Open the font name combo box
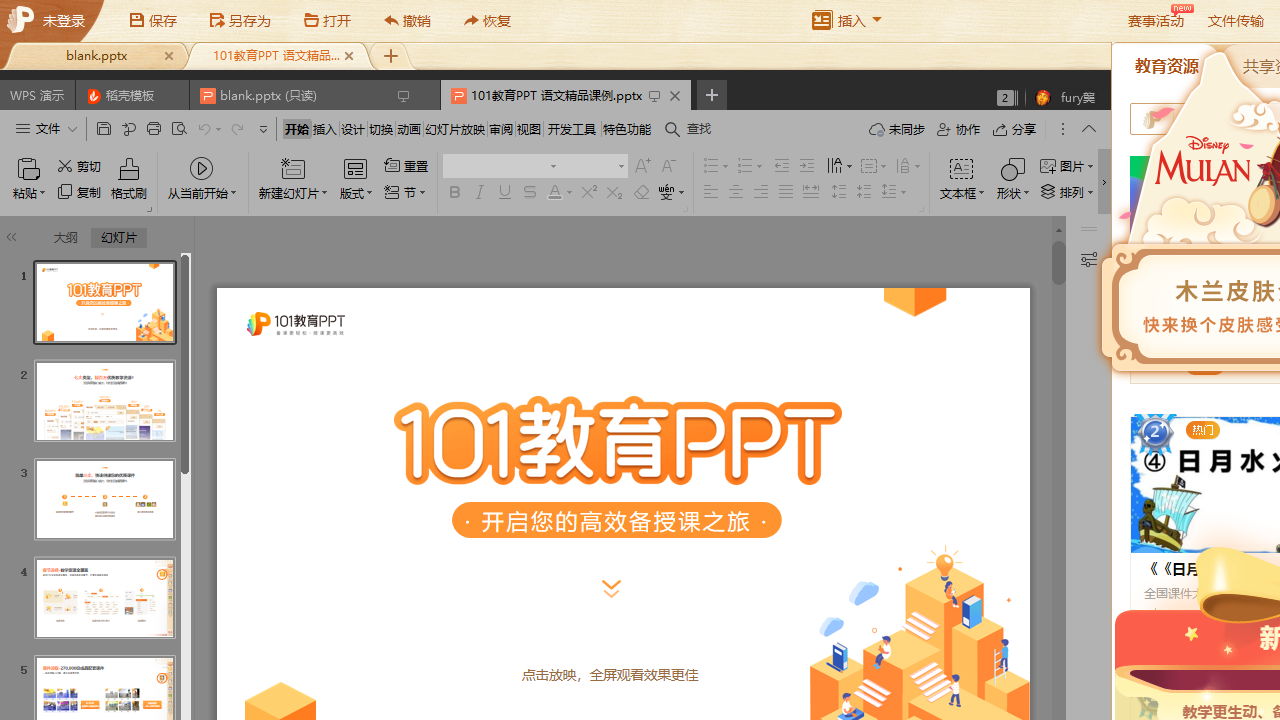Image resolution: width=1280 pixels, height=720 pixels. (x=502, y=166)
